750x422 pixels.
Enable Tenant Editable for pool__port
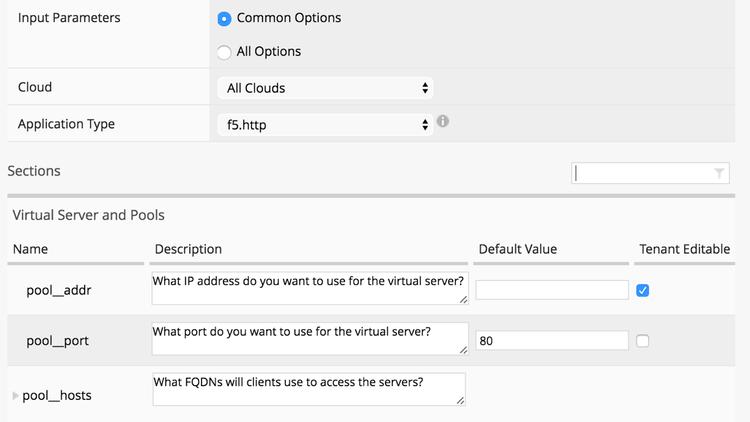pyautogui.click(x=643, y=341)
